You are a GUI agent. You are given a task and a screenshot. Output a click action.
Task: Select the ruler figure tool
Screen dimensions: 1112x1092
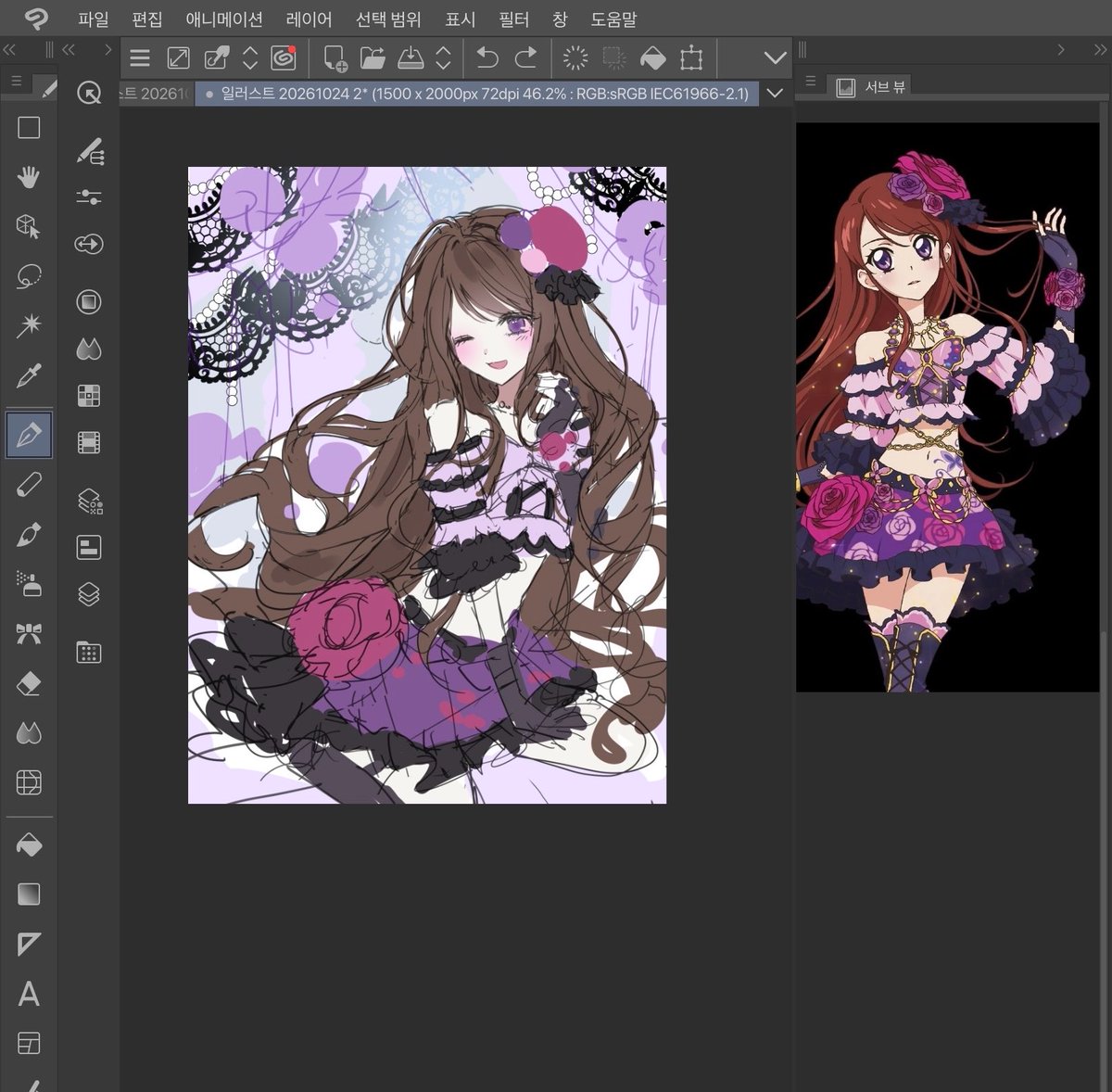29,945
